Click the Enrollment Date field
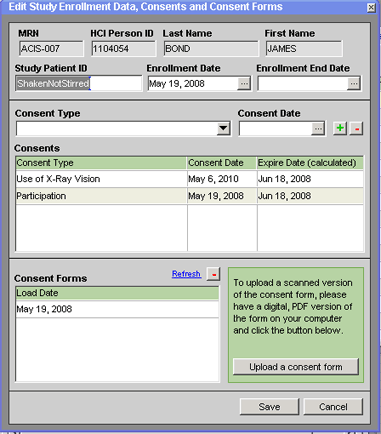Viewport: 381px width, 434px height. pyautogui.click(x=193, y=84)
